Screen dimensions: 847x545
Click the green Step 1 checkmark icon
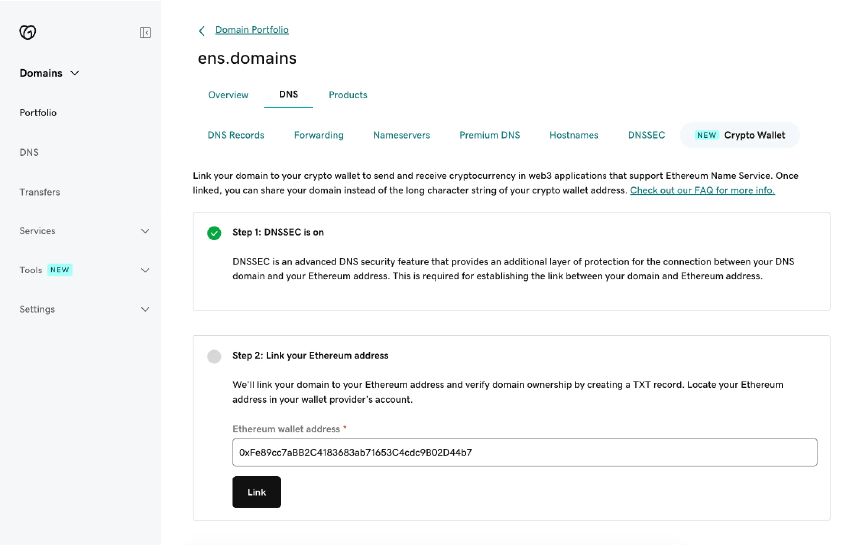[x=214, y=233]
